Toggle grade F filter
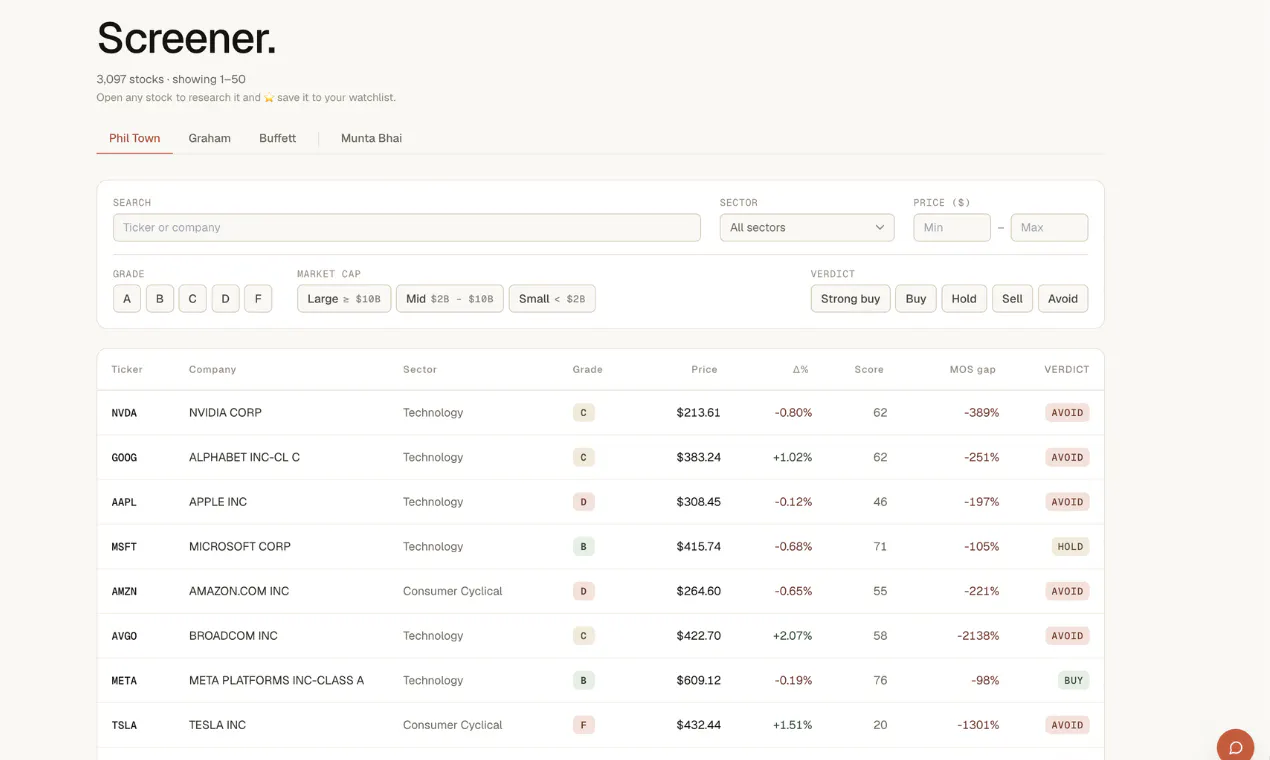Image resolution: width=1270 pixels, height=760 pixels. pos(258,298)
